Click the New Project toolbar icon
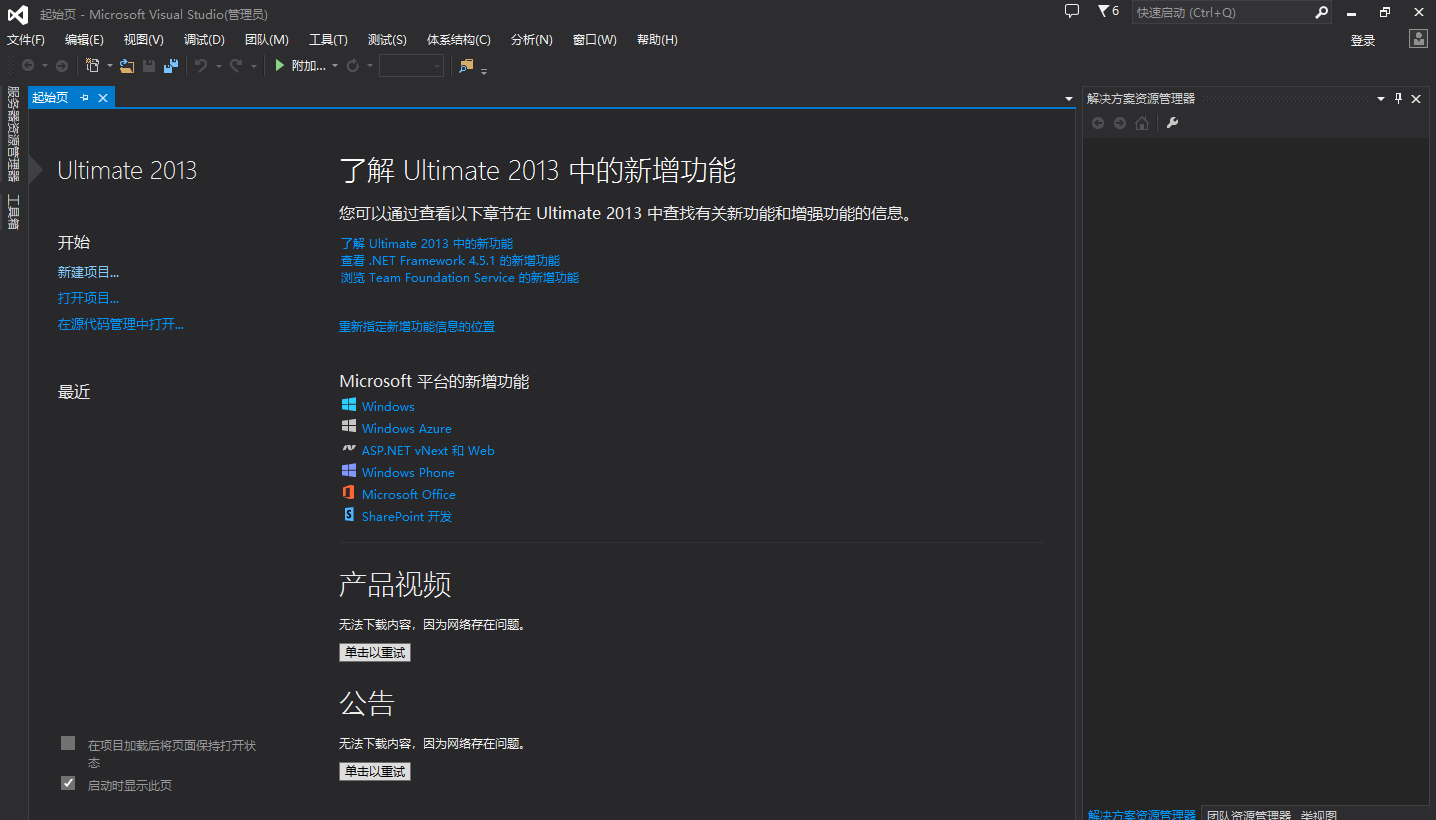Viewport: 1436px width, 820px height. (92, 66)
